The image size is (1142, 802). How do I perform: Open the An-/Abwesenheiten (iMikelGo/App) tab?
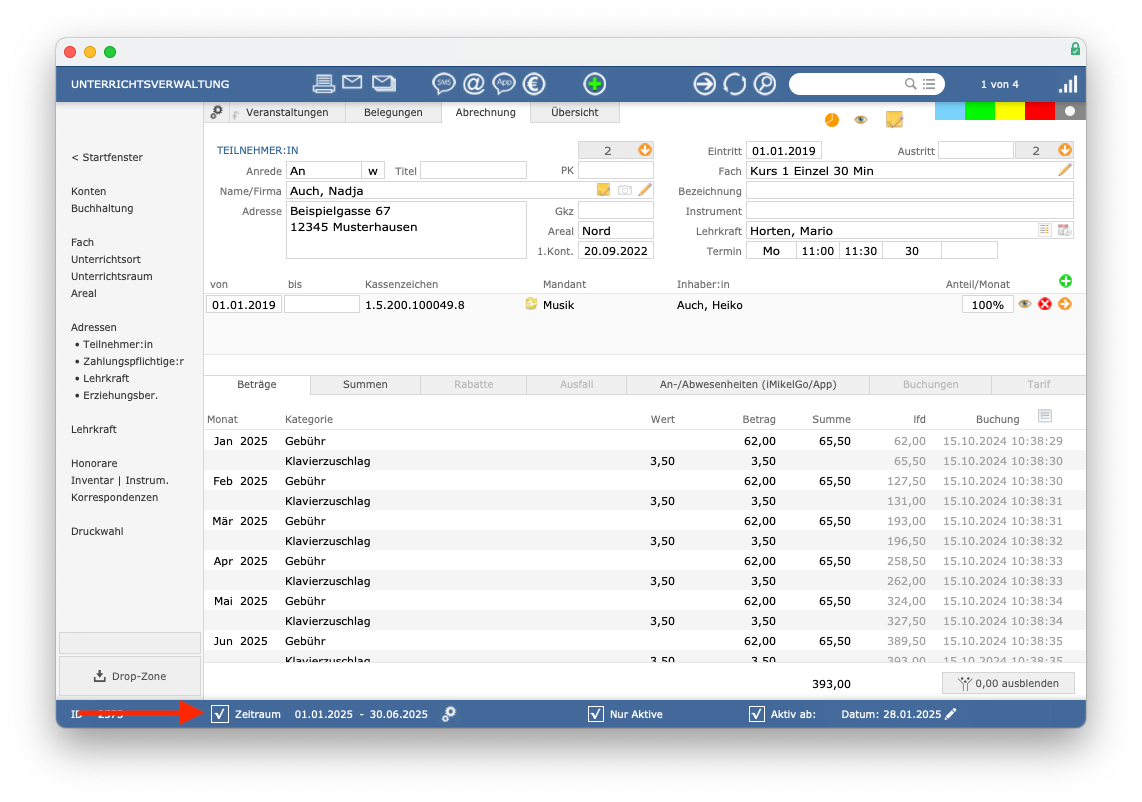(x=748, y=385)
